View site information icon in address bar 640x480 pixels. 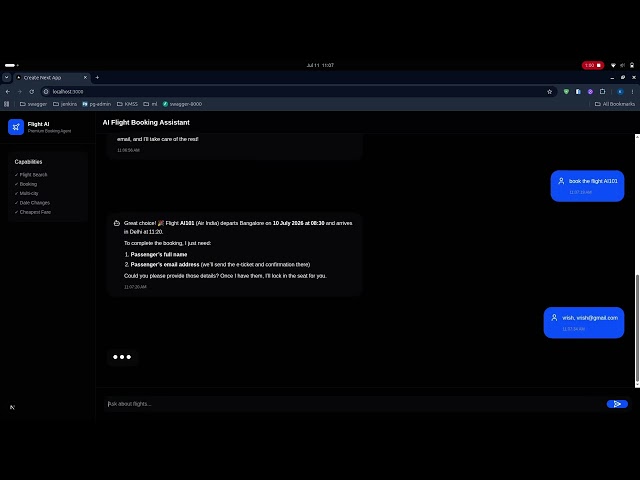46,91
